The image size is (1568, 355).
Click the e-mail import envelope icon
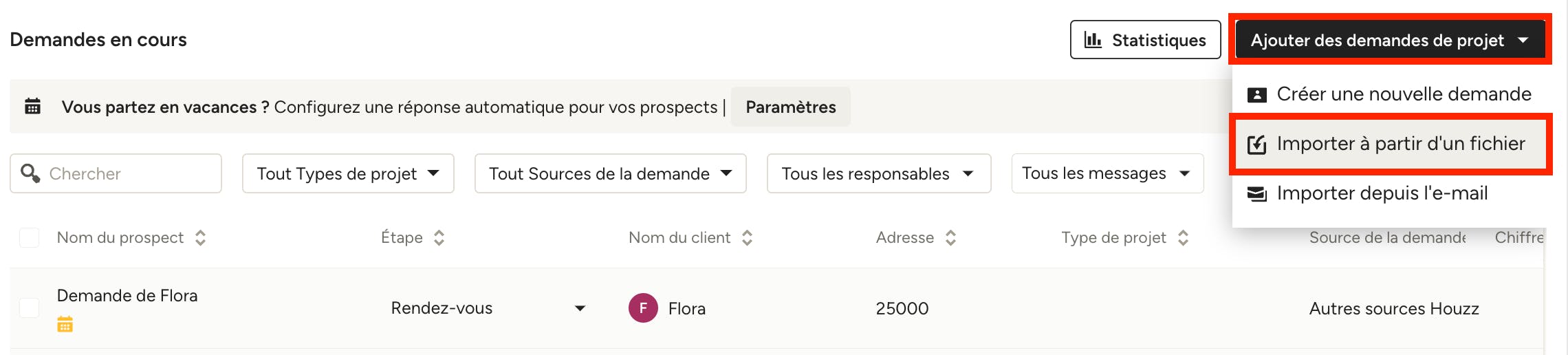pos(1256,194)
